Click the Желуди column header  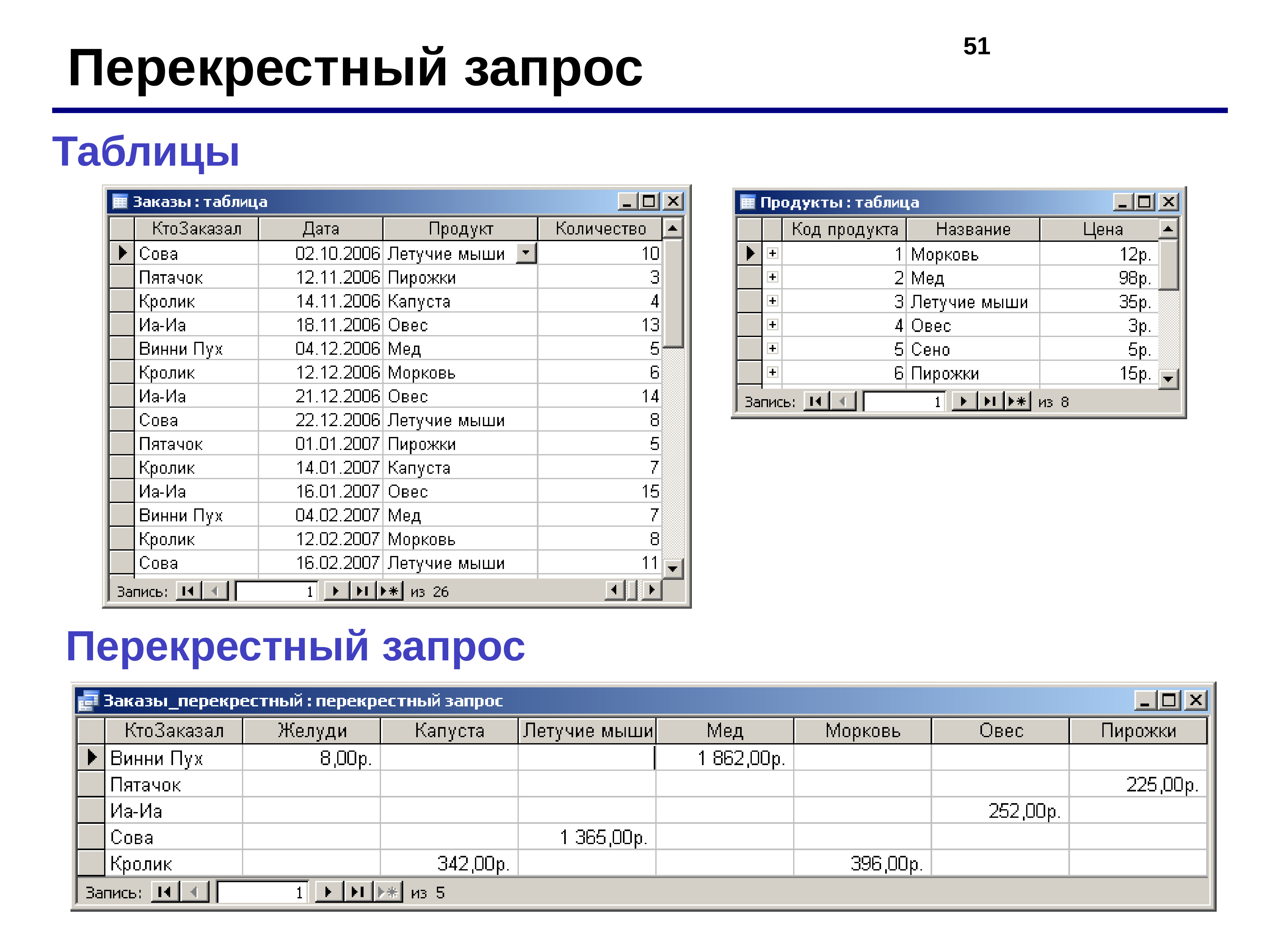[312, 731]
